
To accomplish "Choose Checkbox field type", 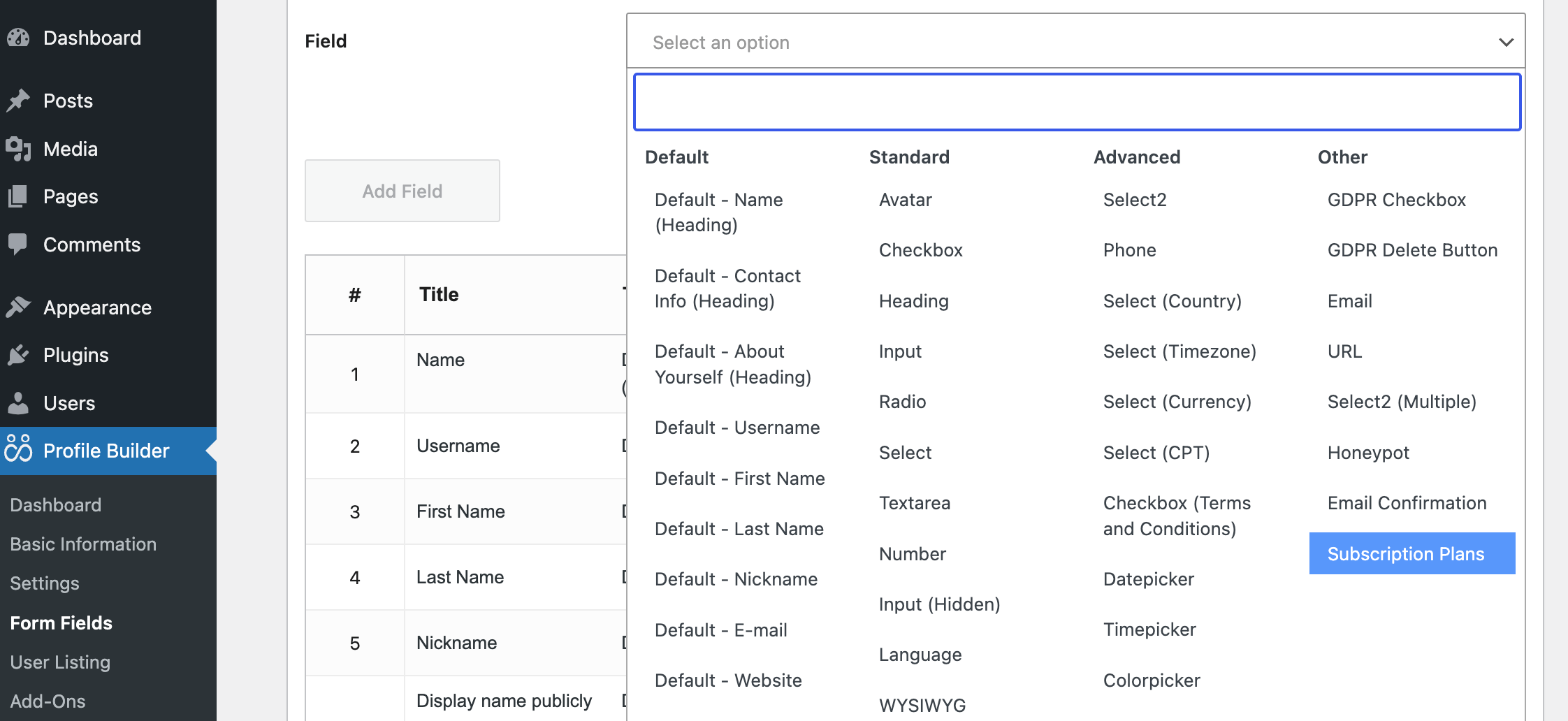I will [x=921, y=250].
